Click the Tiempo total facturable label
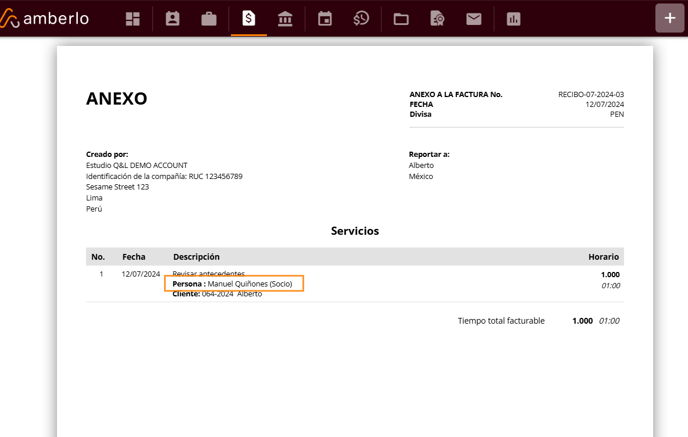The image size is (688, 437). point(501,321)
